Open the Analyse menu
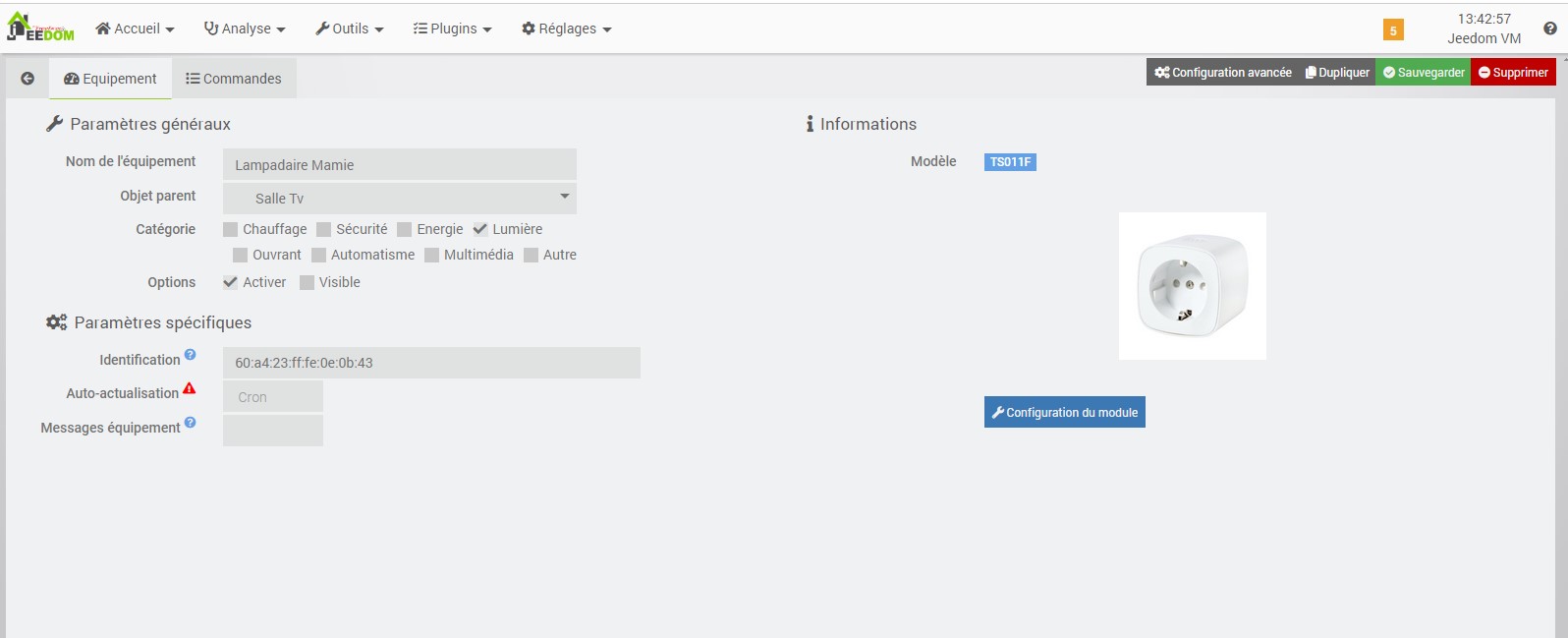 245,29
